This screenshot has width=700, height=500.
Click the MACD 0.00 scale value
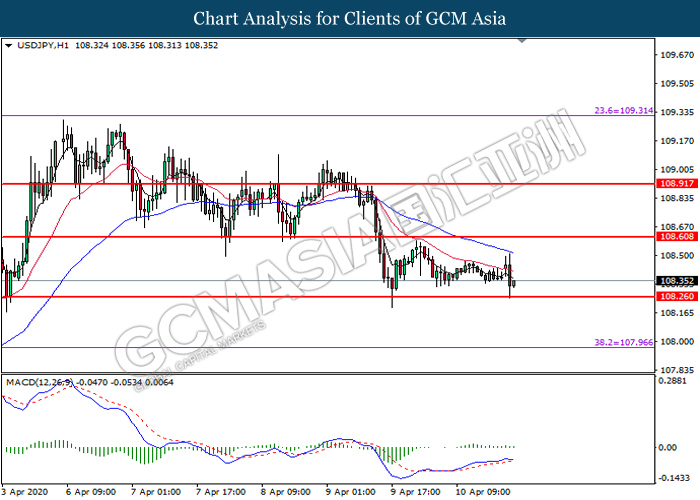668,447
